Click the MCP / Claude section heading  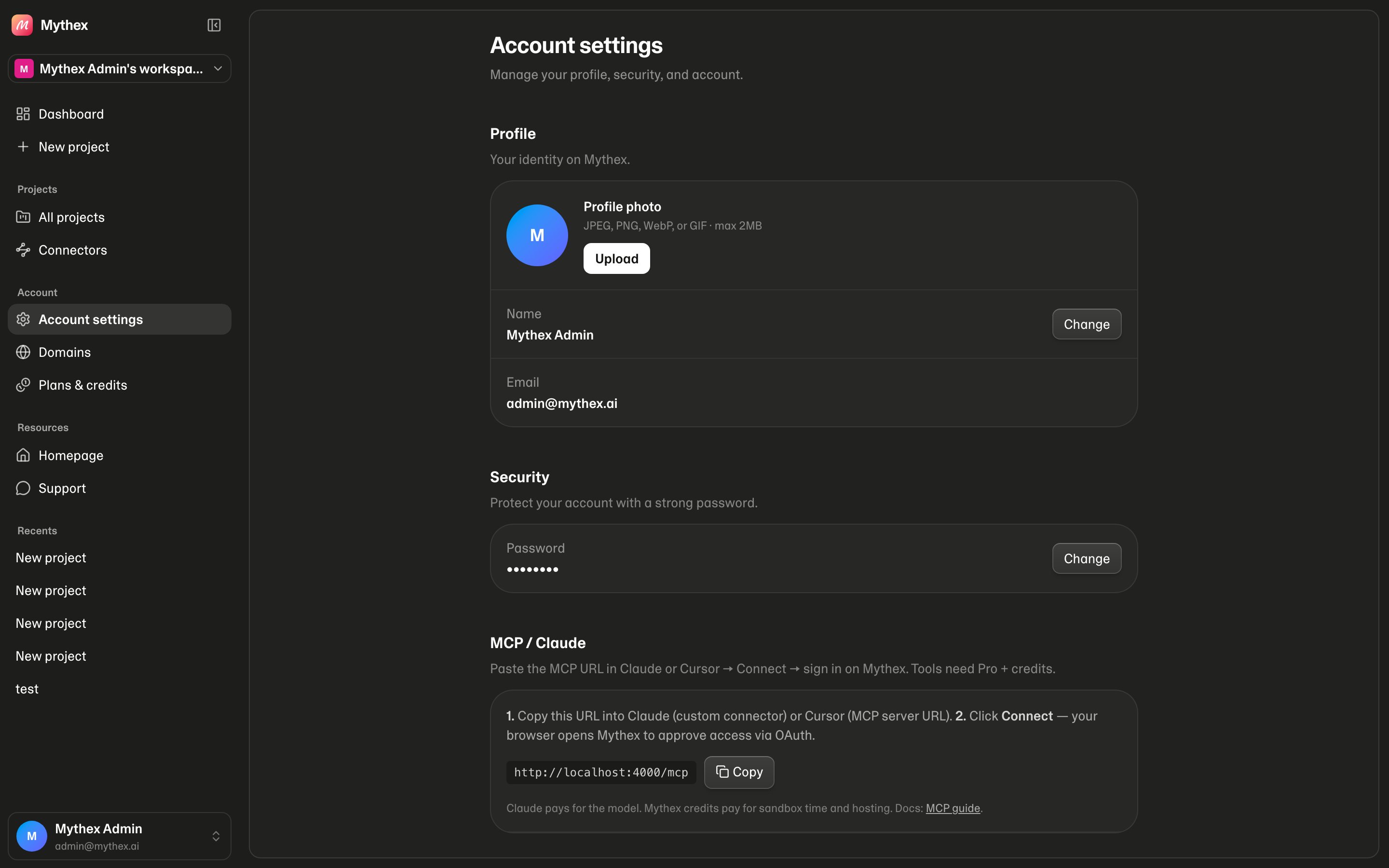click(x=538, y=643)
